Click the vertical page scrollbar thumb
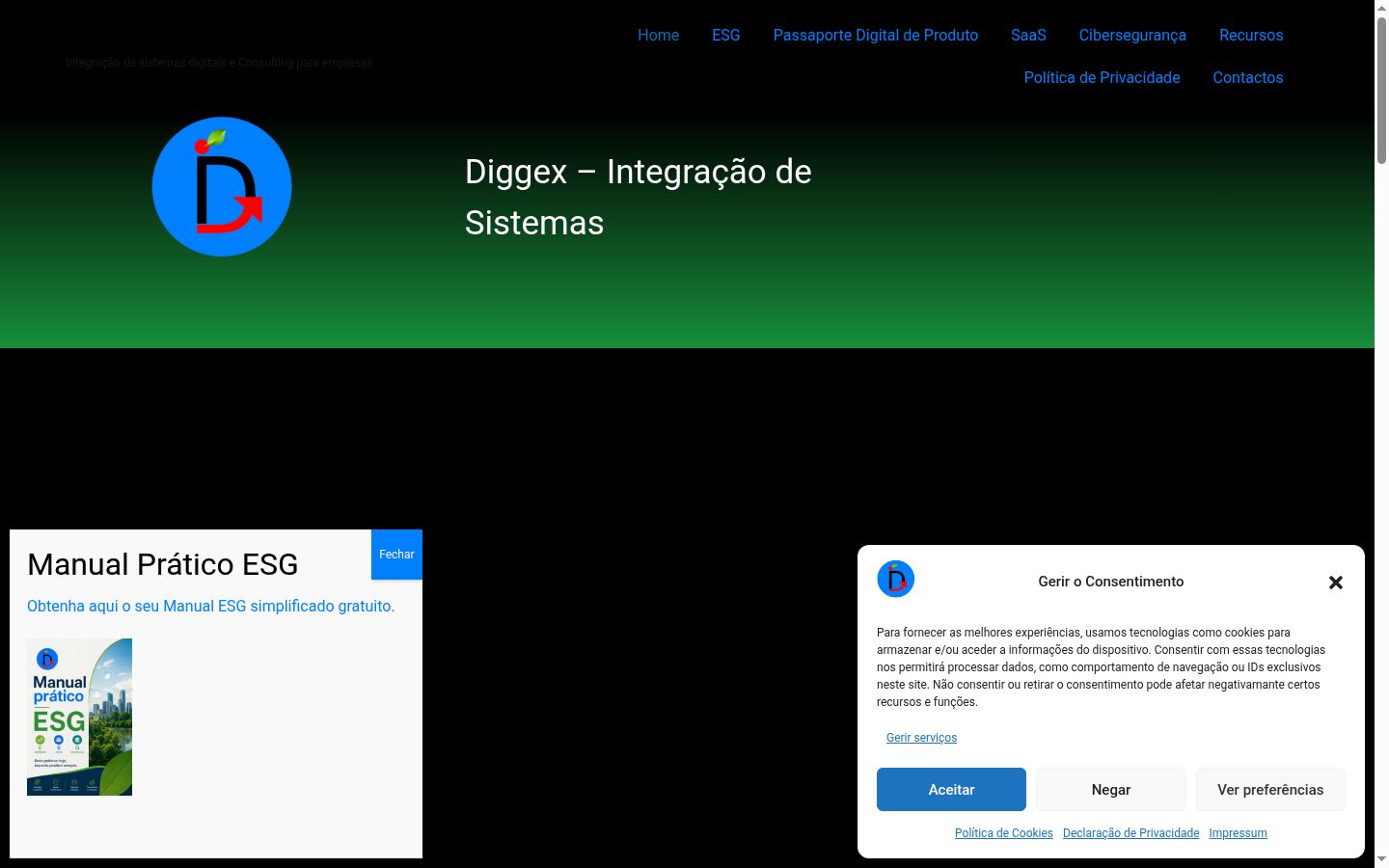The height and width of the screenshot is (868, 1389). tap(1381, 89)
